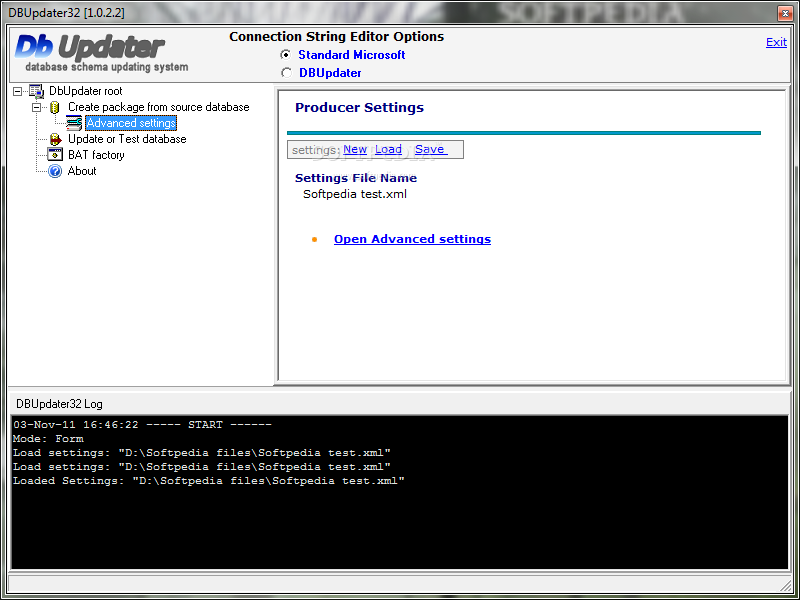Select the DBUpdater radio button
800x600 pixels.
click(x=286, y=73)
